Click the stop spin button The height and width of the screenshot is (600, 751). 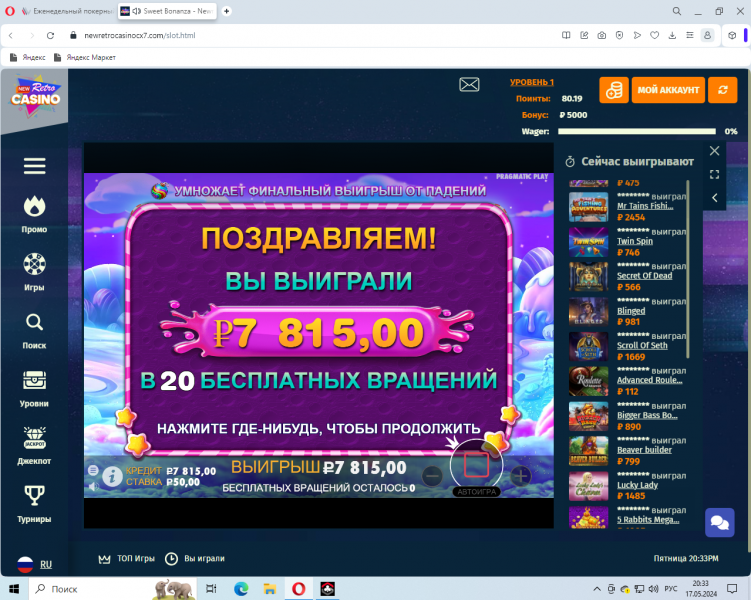tap(476, 464)
